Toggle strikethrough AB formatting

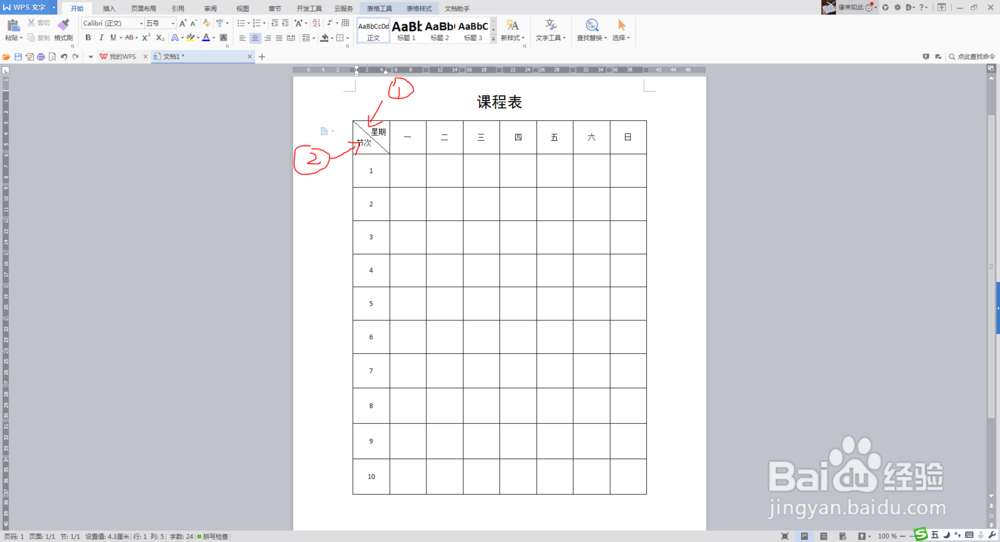pos(129,38)
